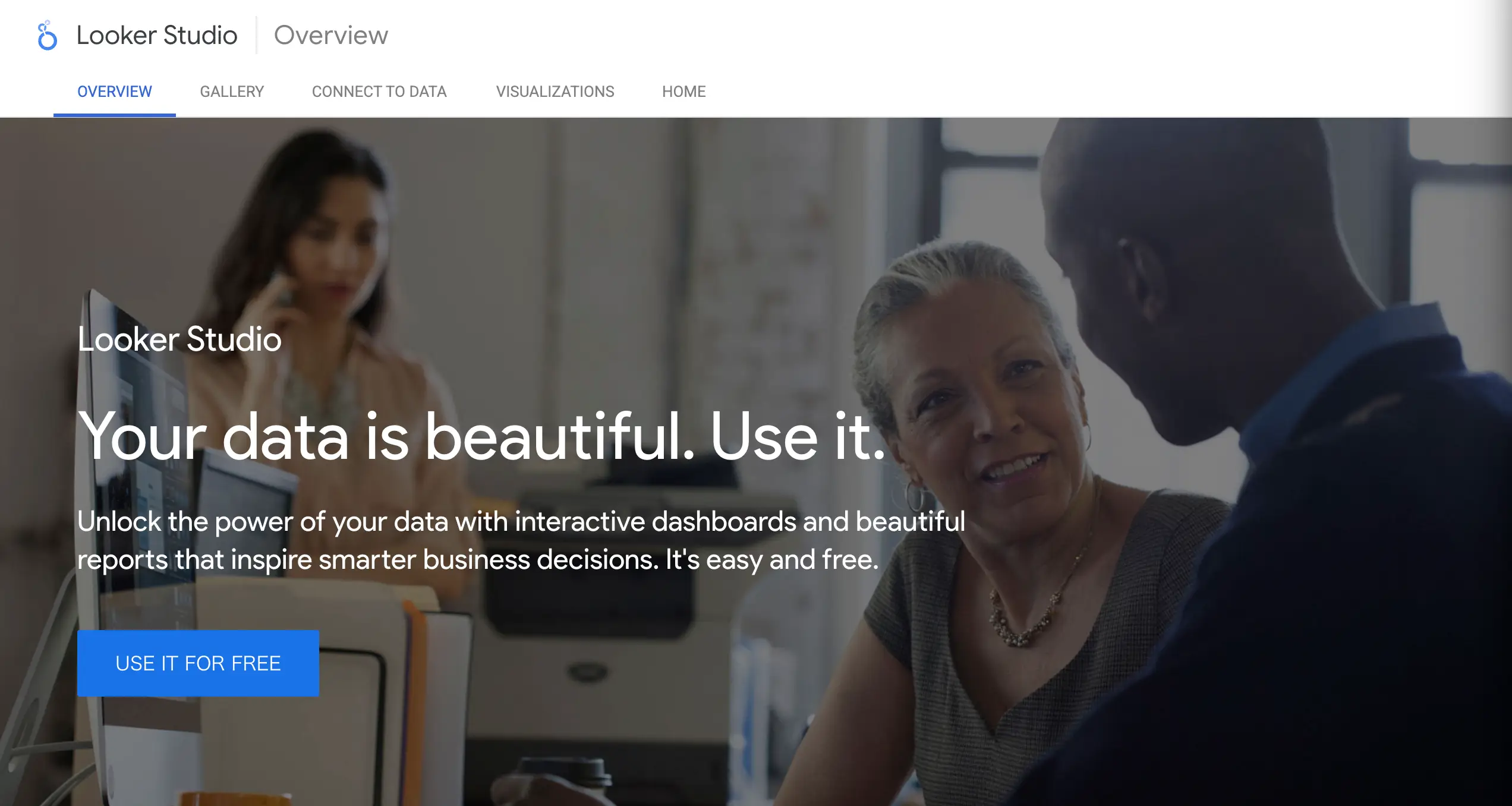
Task: Click the 'Unlock the power' description paragraph
Action: pyautogui.click(x=521, y=540)
